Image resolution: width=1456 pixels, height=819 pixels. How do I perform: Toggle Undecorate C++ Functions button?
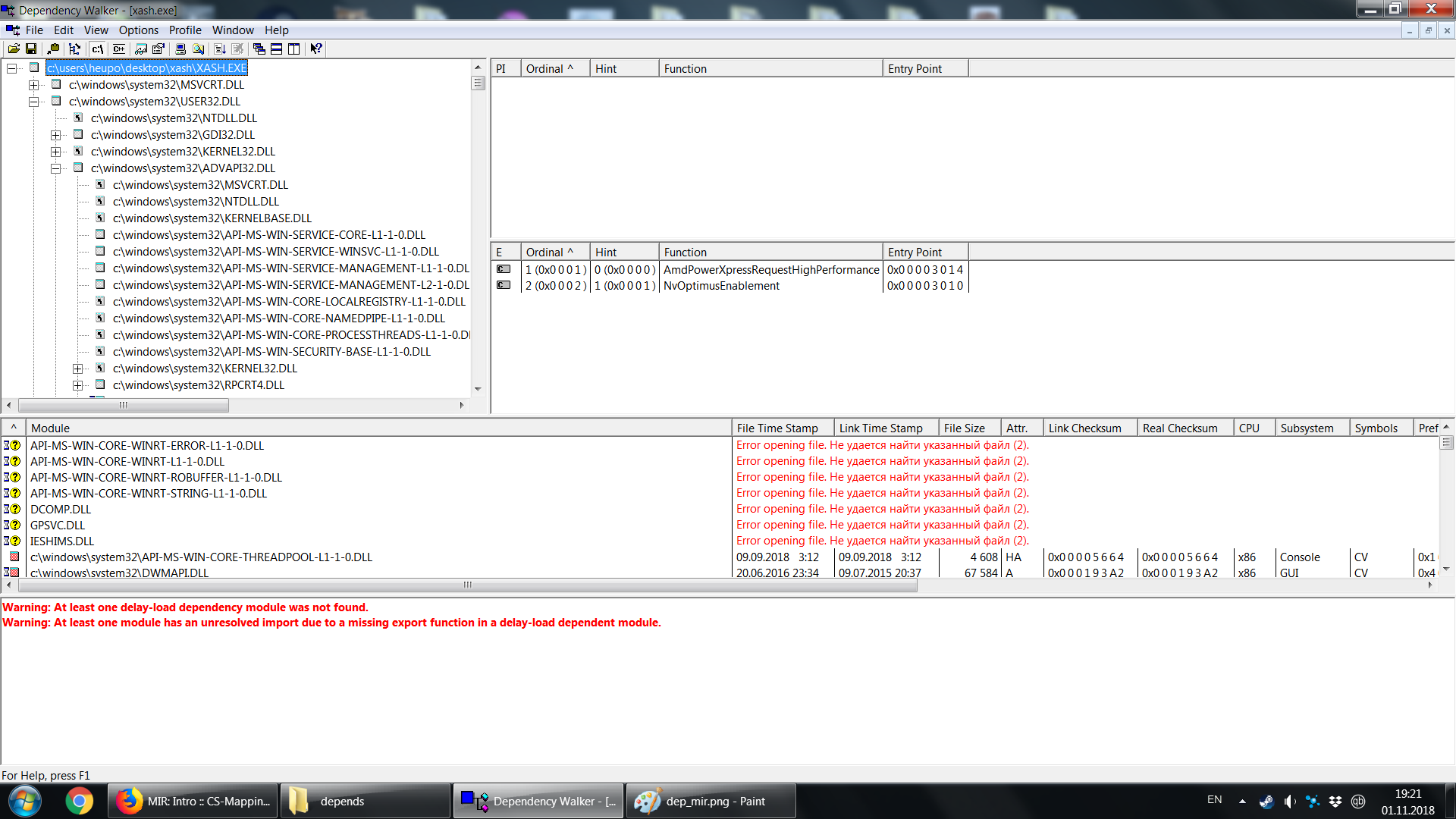tap(119, 49)
